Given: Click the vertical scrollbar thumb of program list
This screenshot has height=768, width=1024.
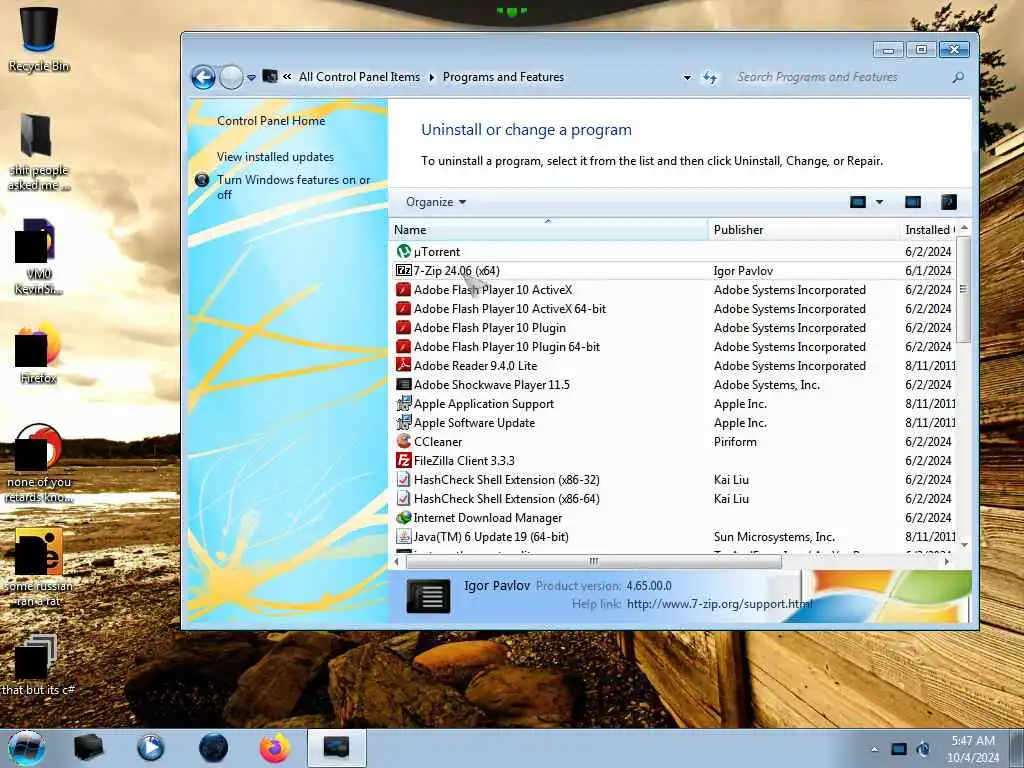Looking at the screenshot, I should pyautogui.click(x=963, y=289).
